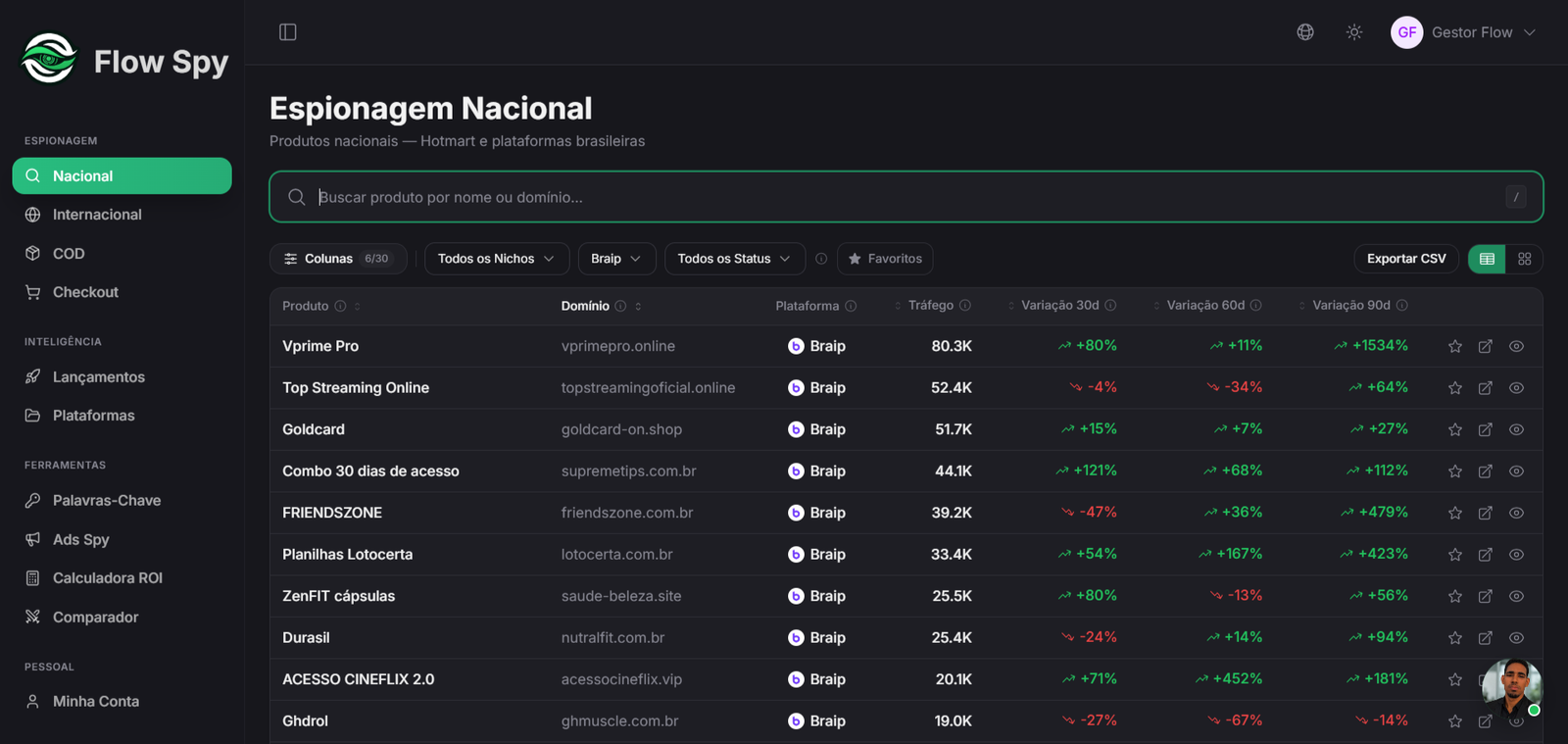Click the info icon beside status filter
The image size is (1568, 744).
[821, 259]
